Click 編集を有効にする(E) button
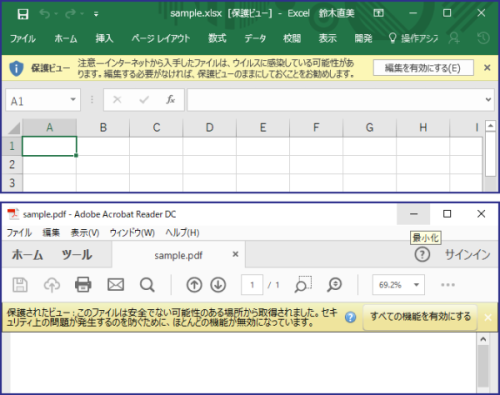Screen dimensions: 500x395 click(423, 68)
